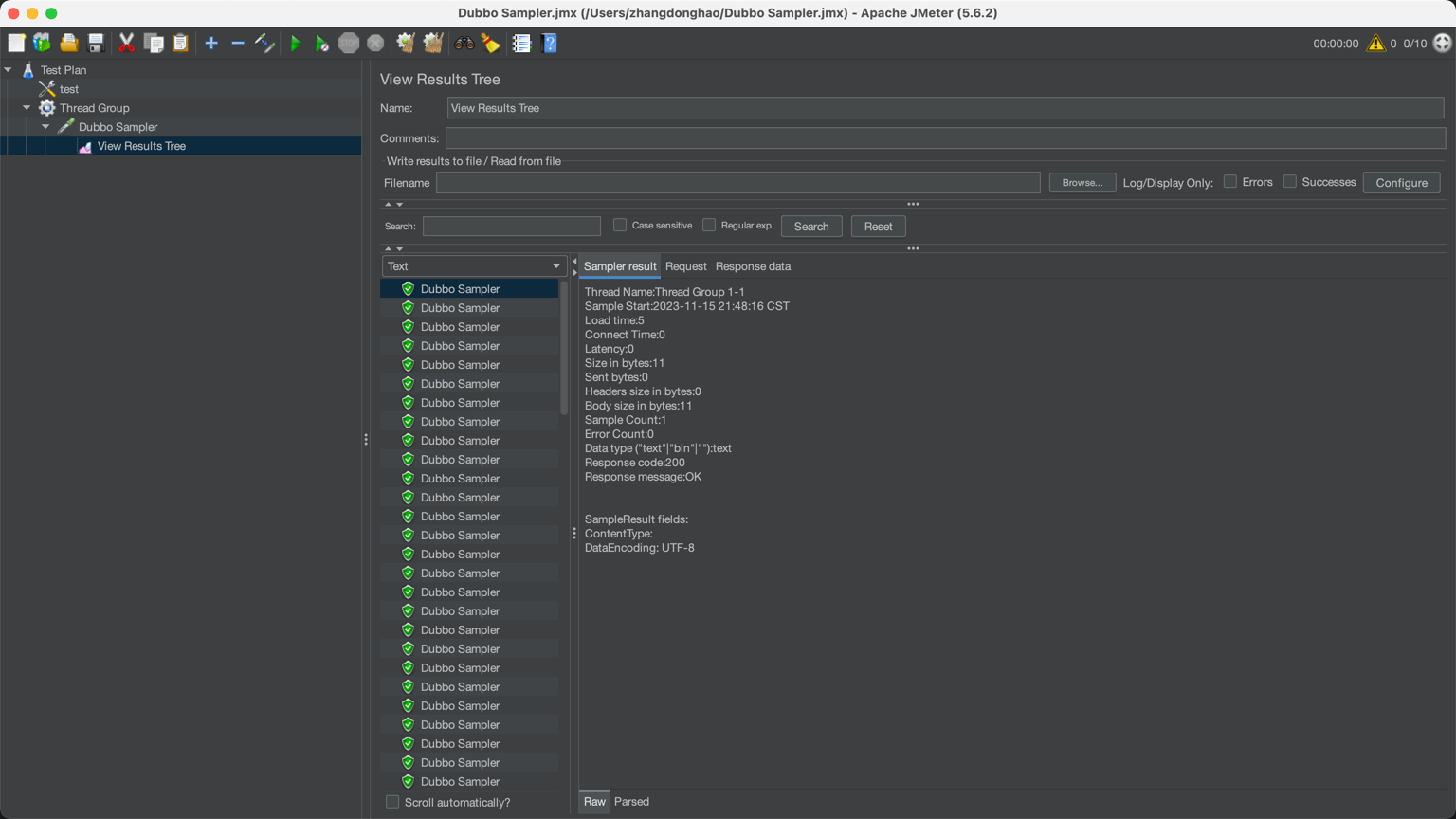Click into the Search text field

point(512,226)
